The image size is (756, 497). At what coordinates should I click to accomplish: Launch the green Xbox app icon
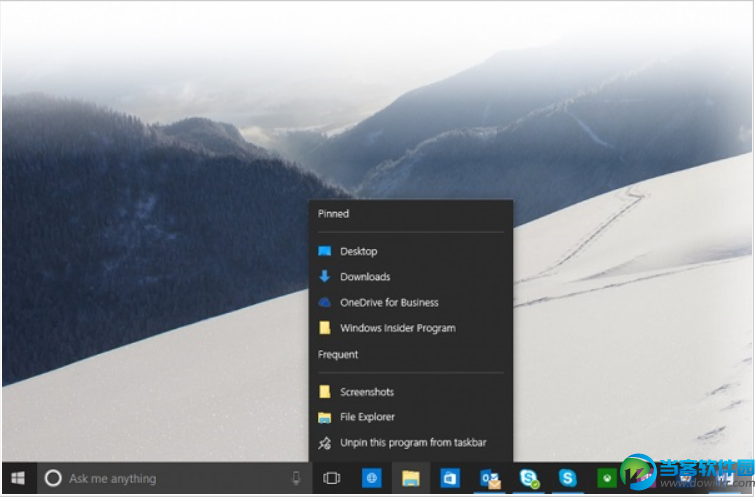point(607,479)
